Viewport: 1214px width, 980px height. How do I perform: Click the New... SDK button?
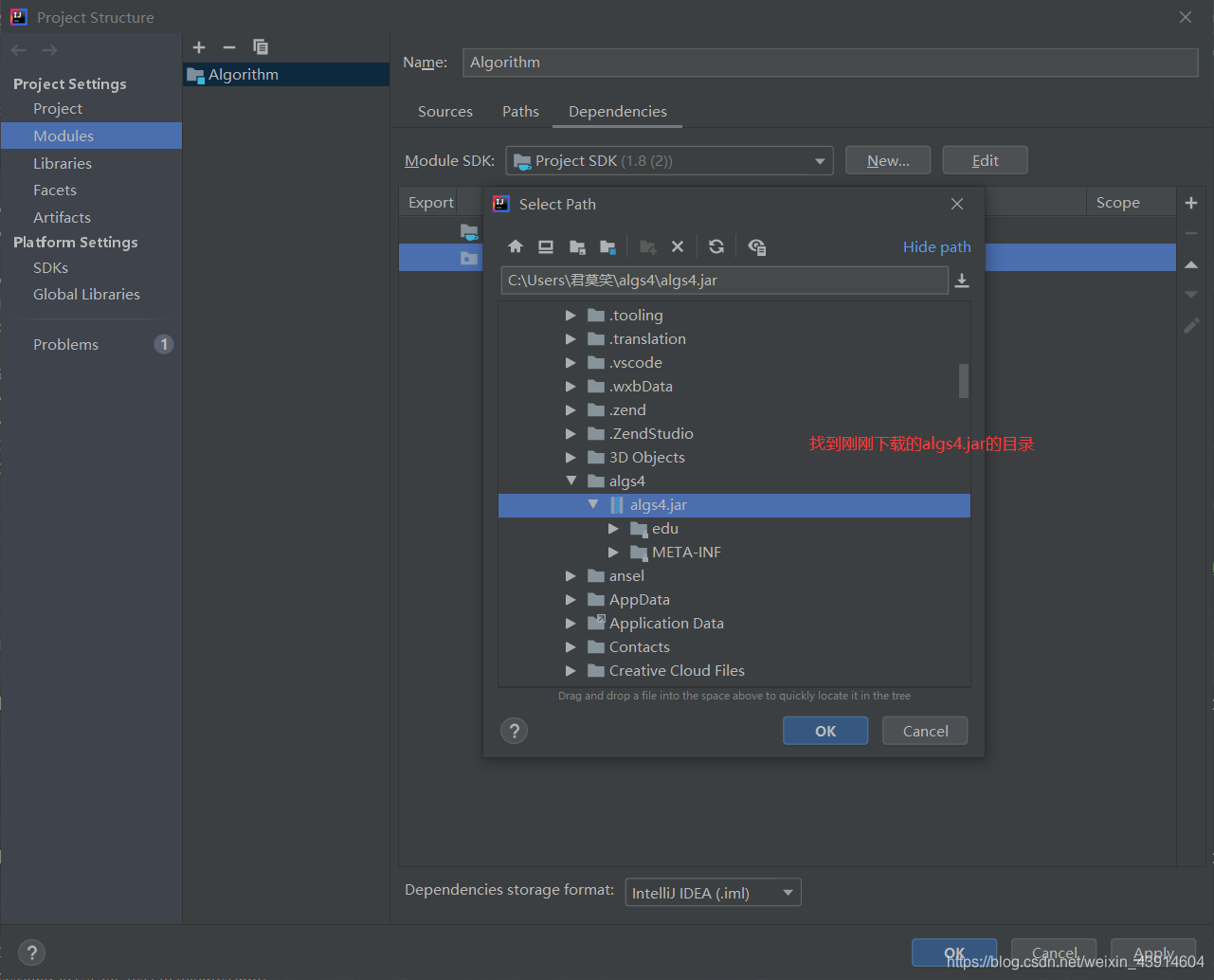pos(888,161)
